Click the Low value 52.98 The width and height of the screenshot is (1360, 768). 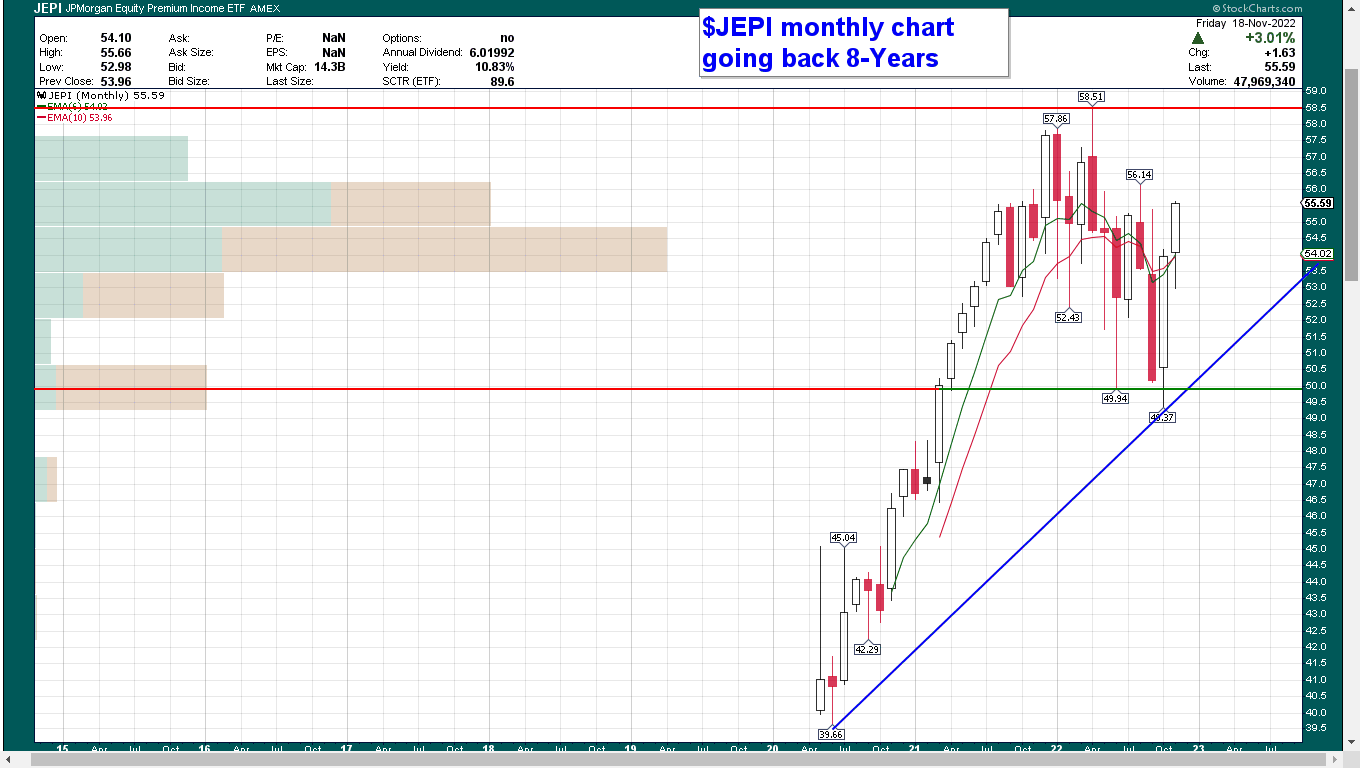(116, 67)
